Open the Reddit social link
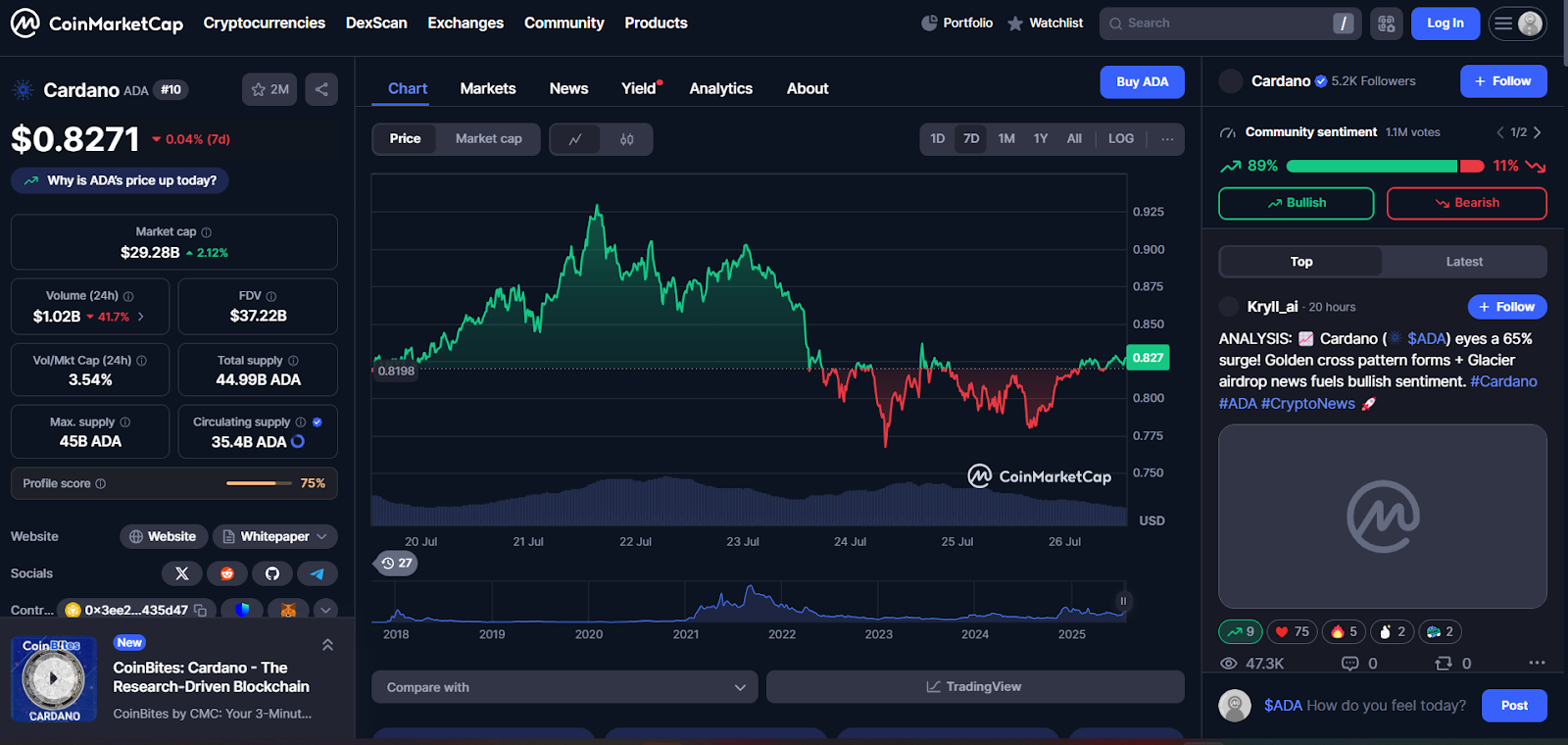 [x=227, y=573]
